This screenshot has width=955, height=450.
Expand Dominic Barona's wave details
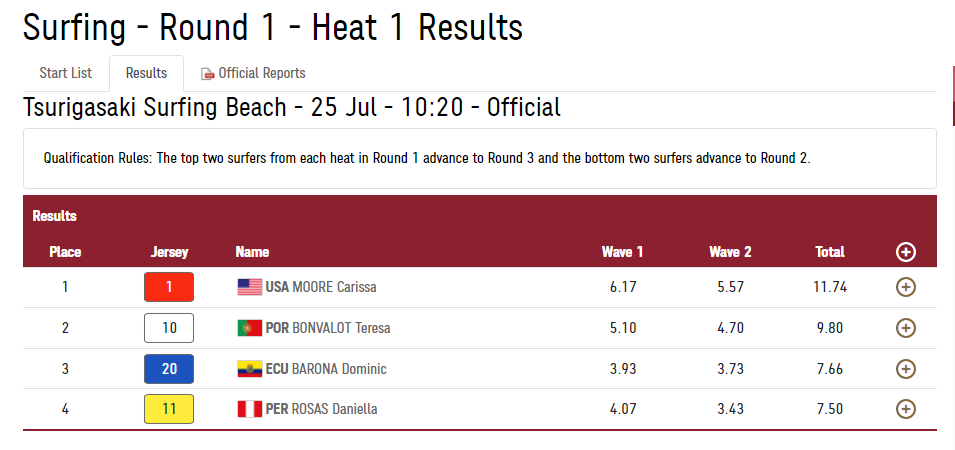(x=905, y=369)
